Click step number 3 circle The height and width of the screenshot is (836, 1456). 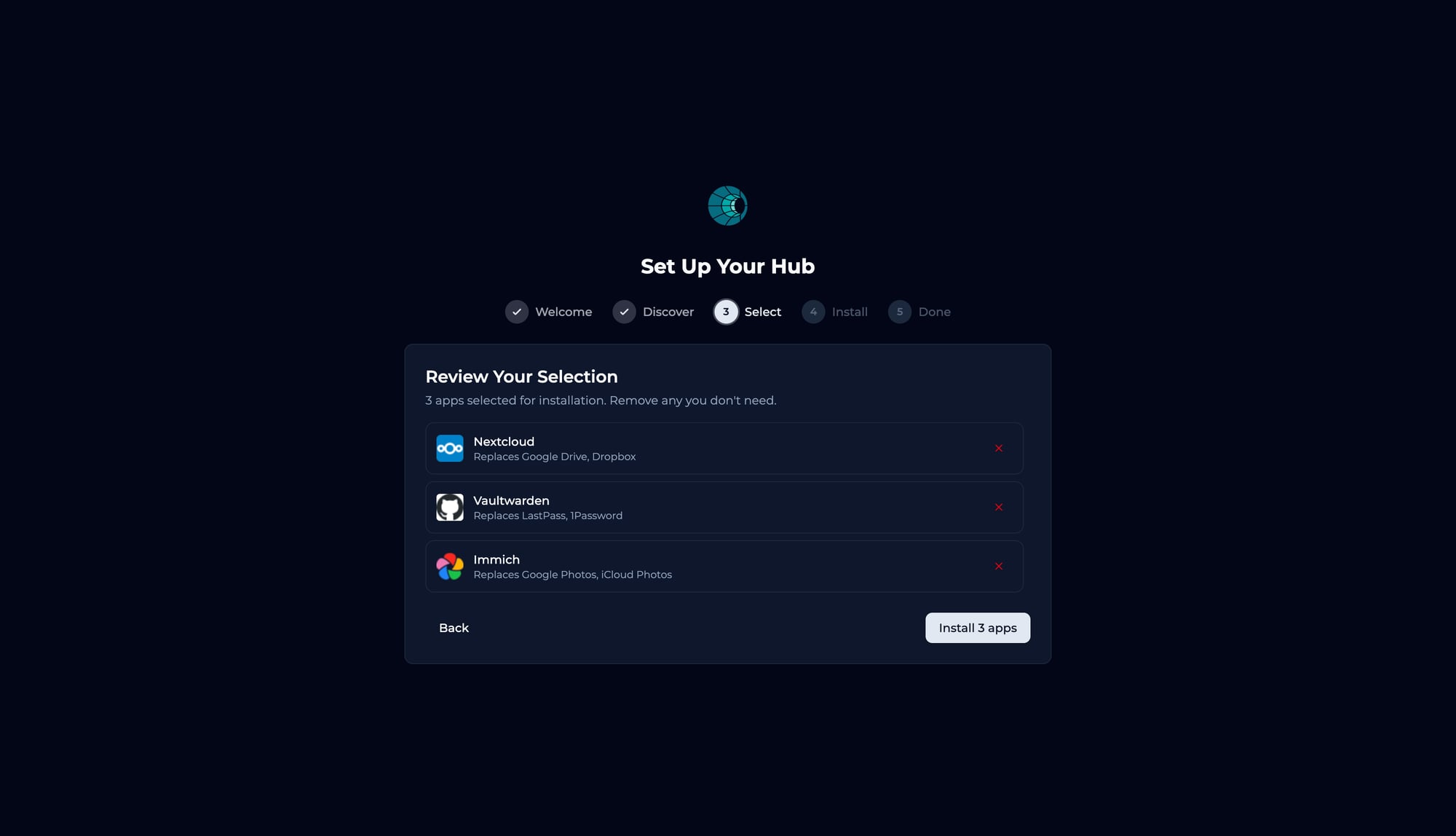[726, 312]
